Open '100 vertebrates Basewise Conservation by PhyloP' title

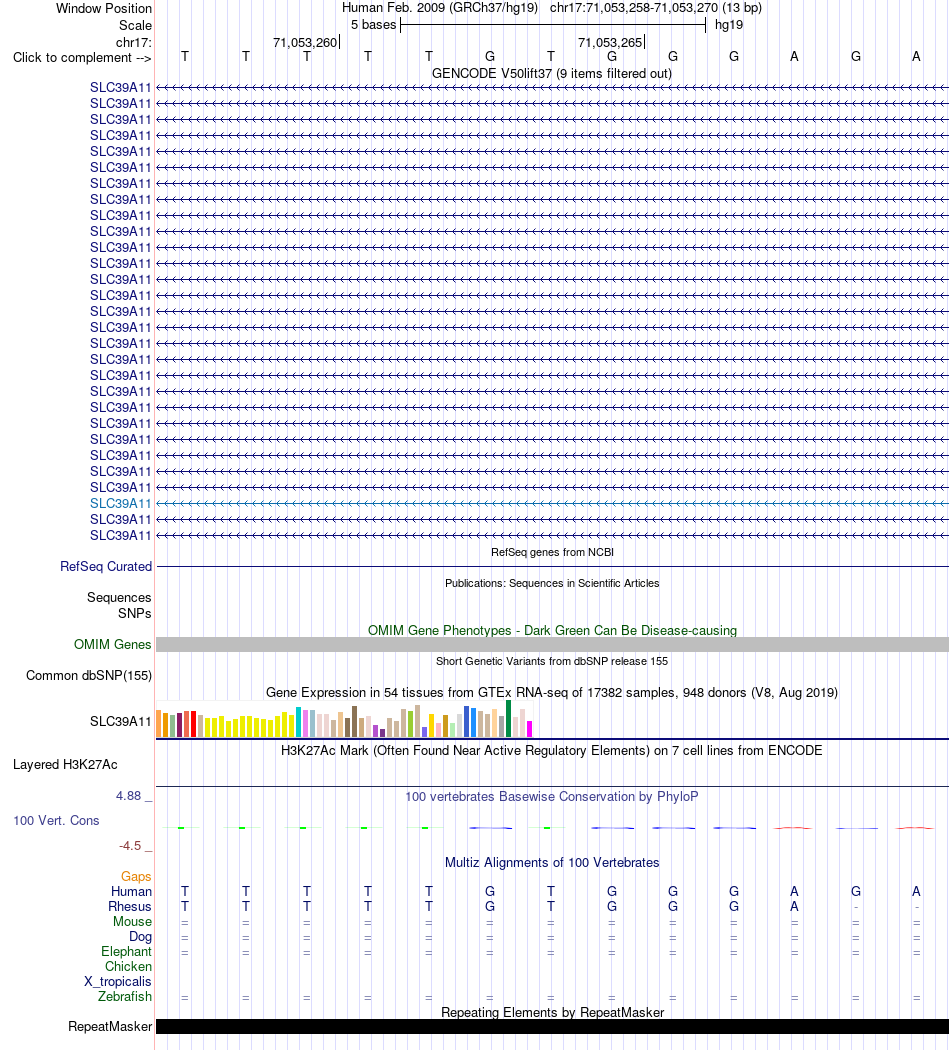point(552,797)
